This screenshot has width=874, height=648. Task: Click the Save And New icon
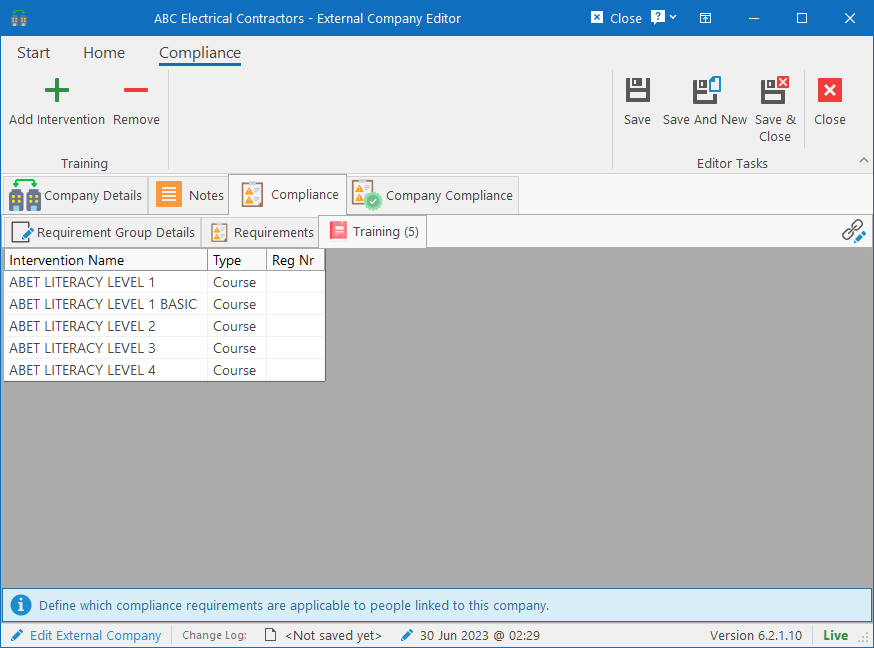tap(706, 90)
